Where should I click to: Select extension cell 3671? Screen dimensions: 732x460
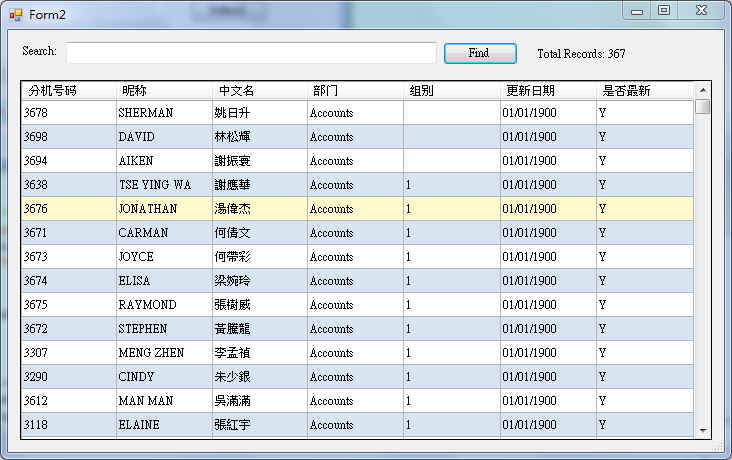coord(69,233)
